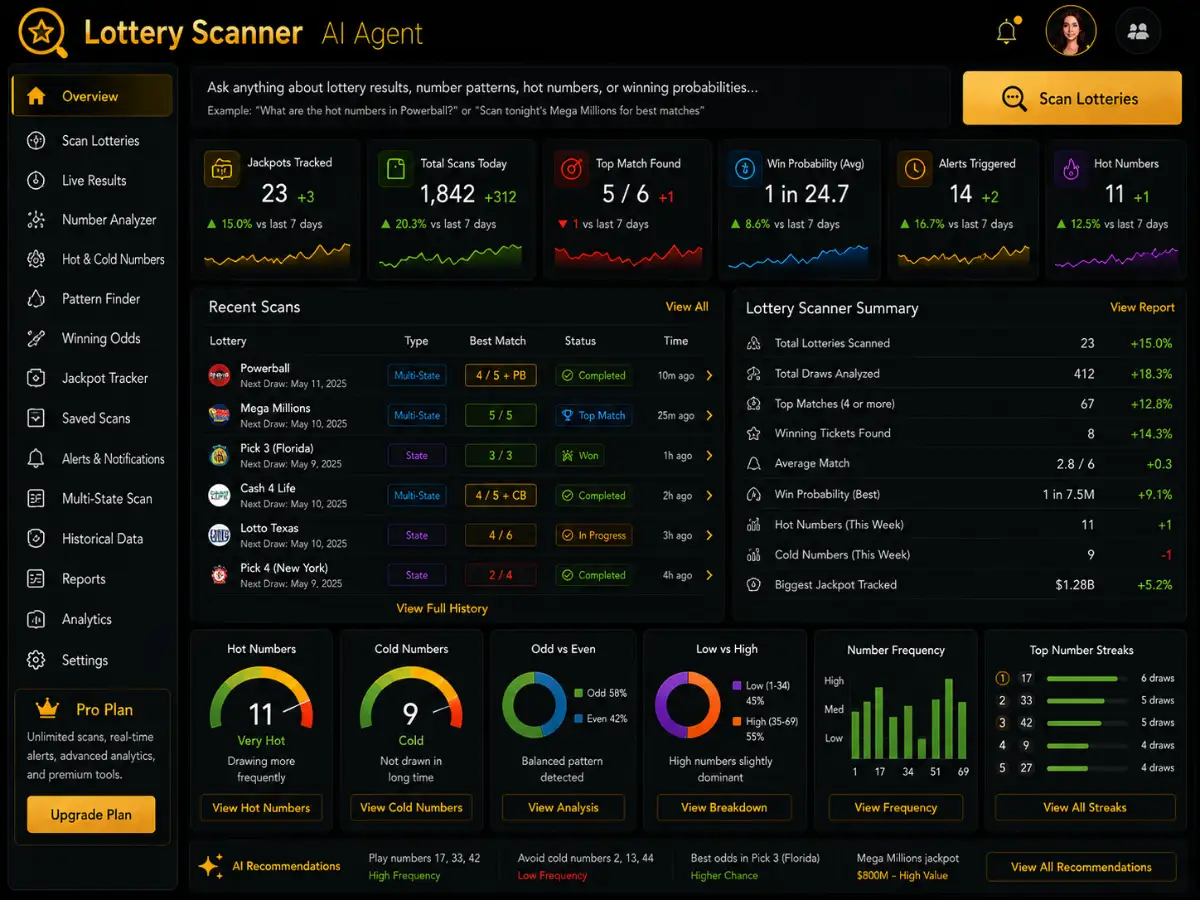Click the Lotto Texas lottery logo

click(219, 535)
